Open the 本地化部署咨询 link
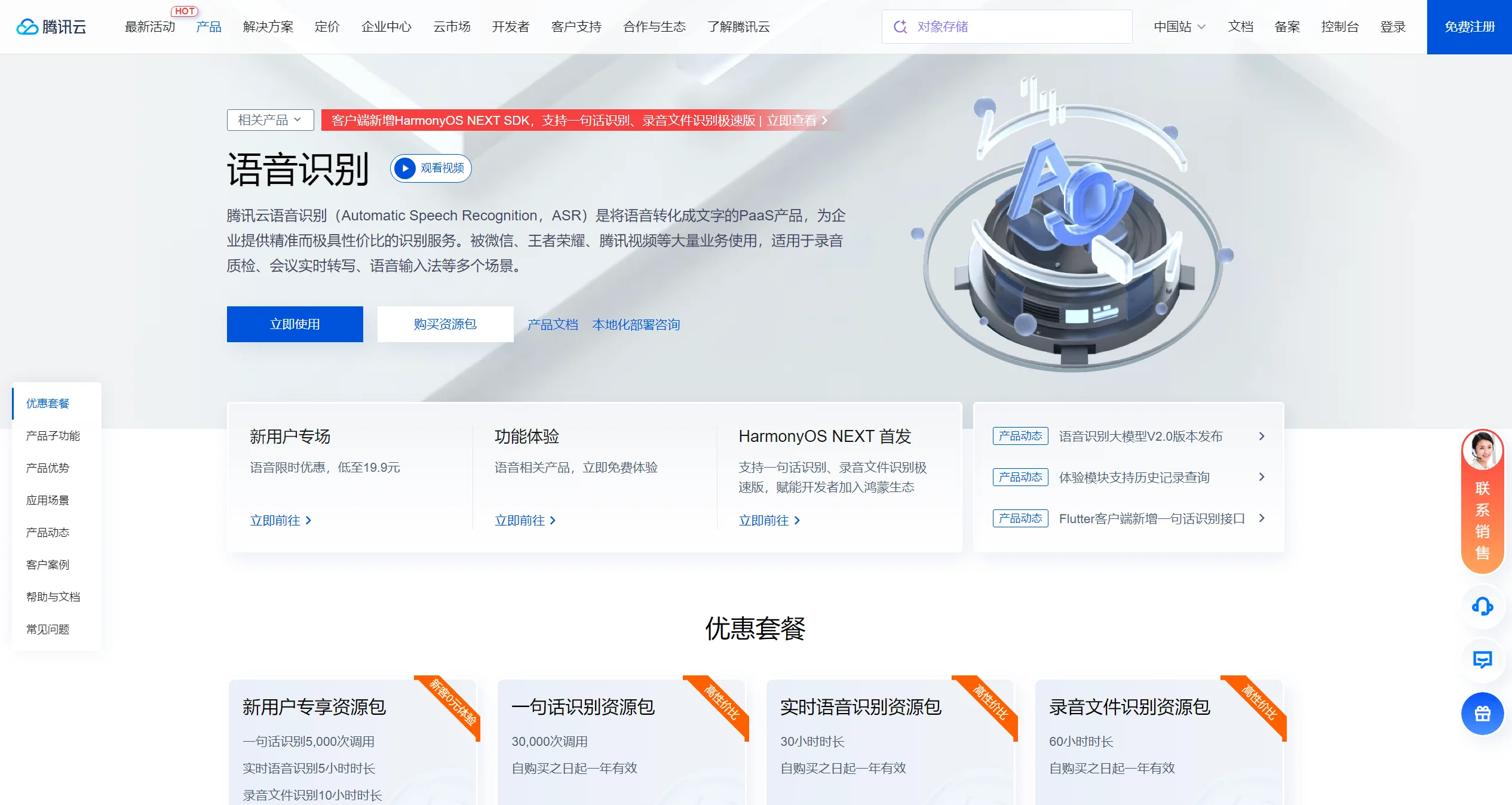The width and height of the screenshot is (1512, 805). (x=636, y=325)
